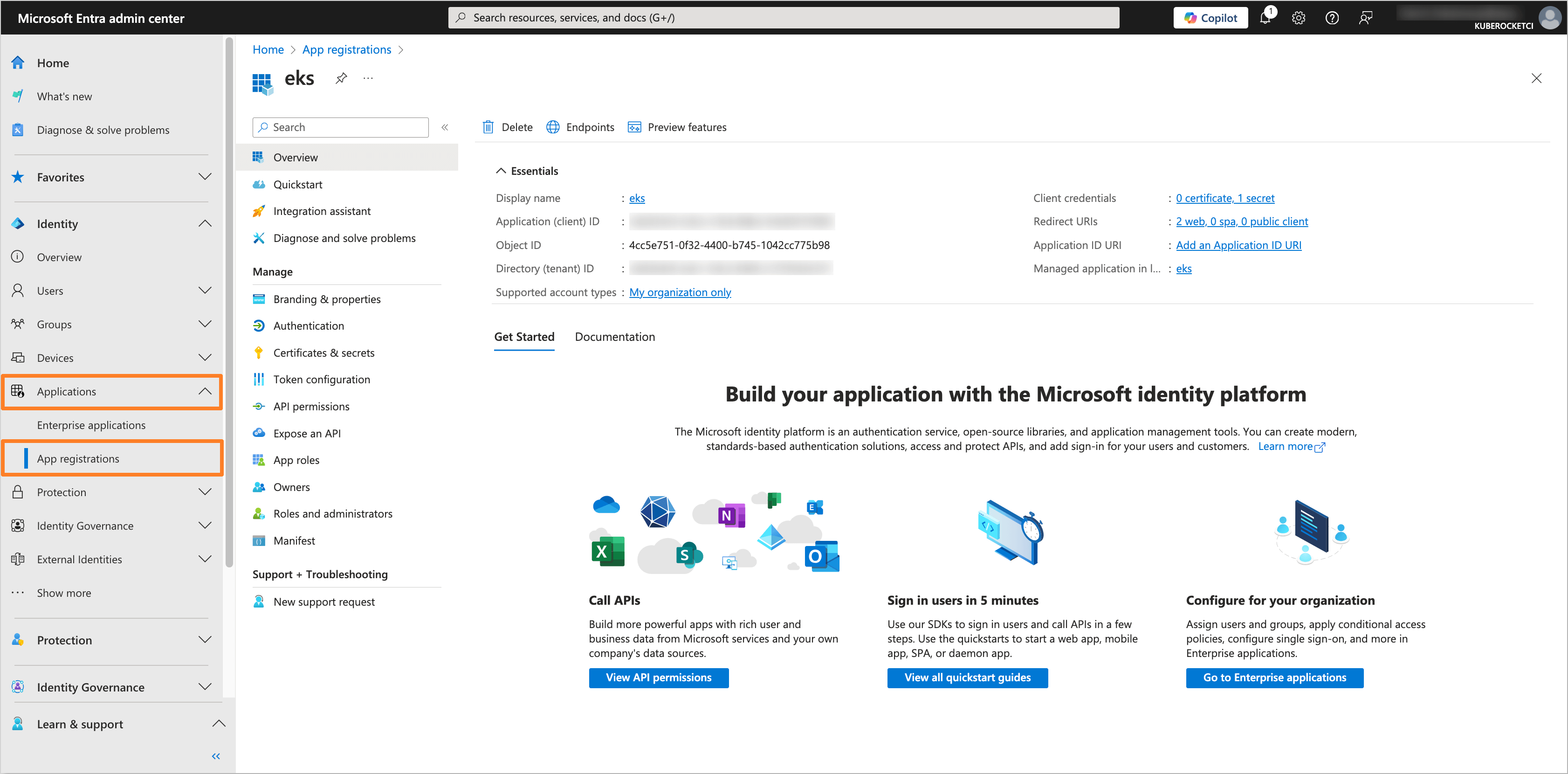This screenshot has height=774, width=1568.
Task: Click the eks display name link
Action: pyautogui.click(x=637, y=198)
